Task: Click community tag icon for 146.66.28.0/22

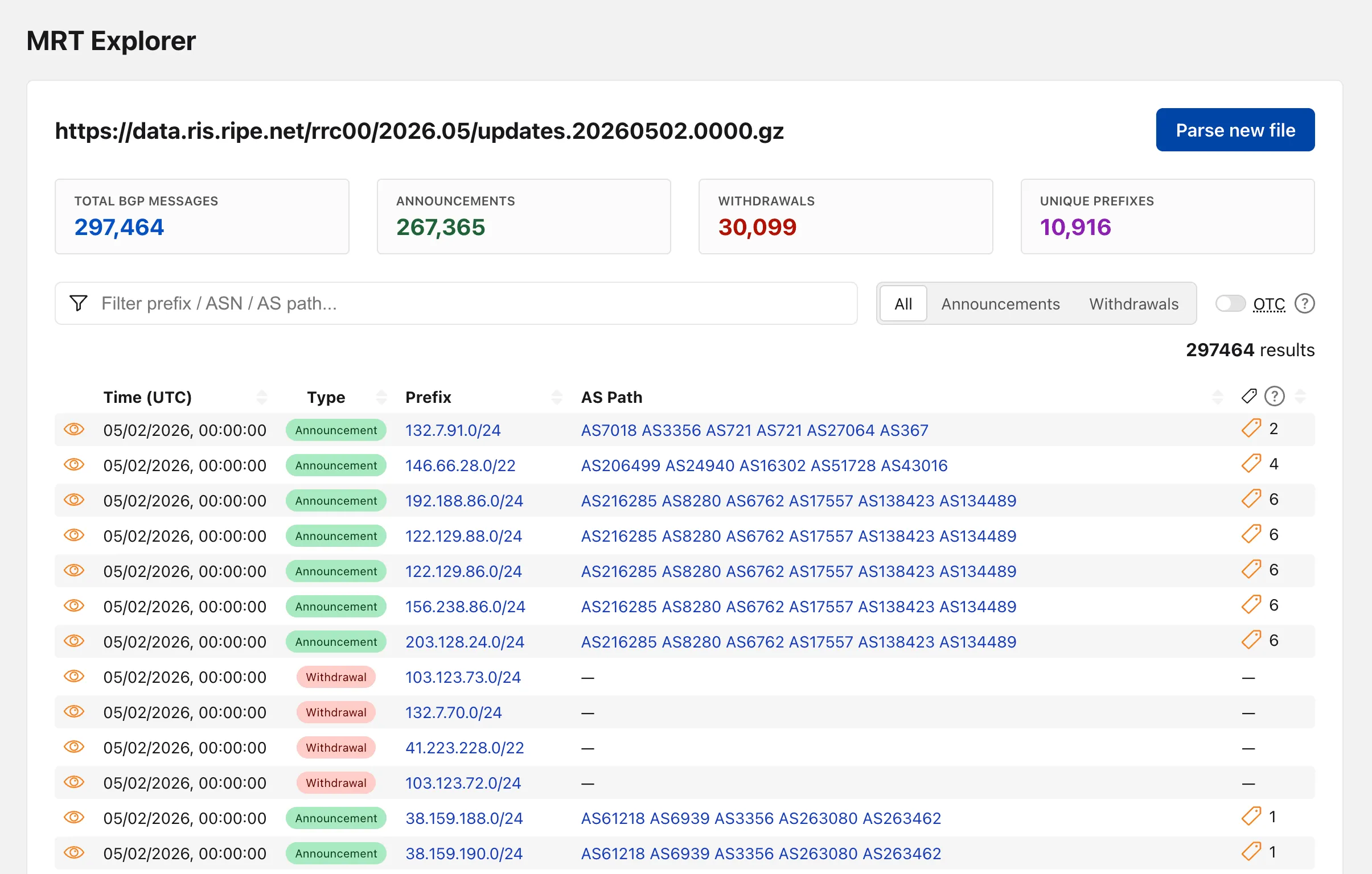Action: 1251,464
